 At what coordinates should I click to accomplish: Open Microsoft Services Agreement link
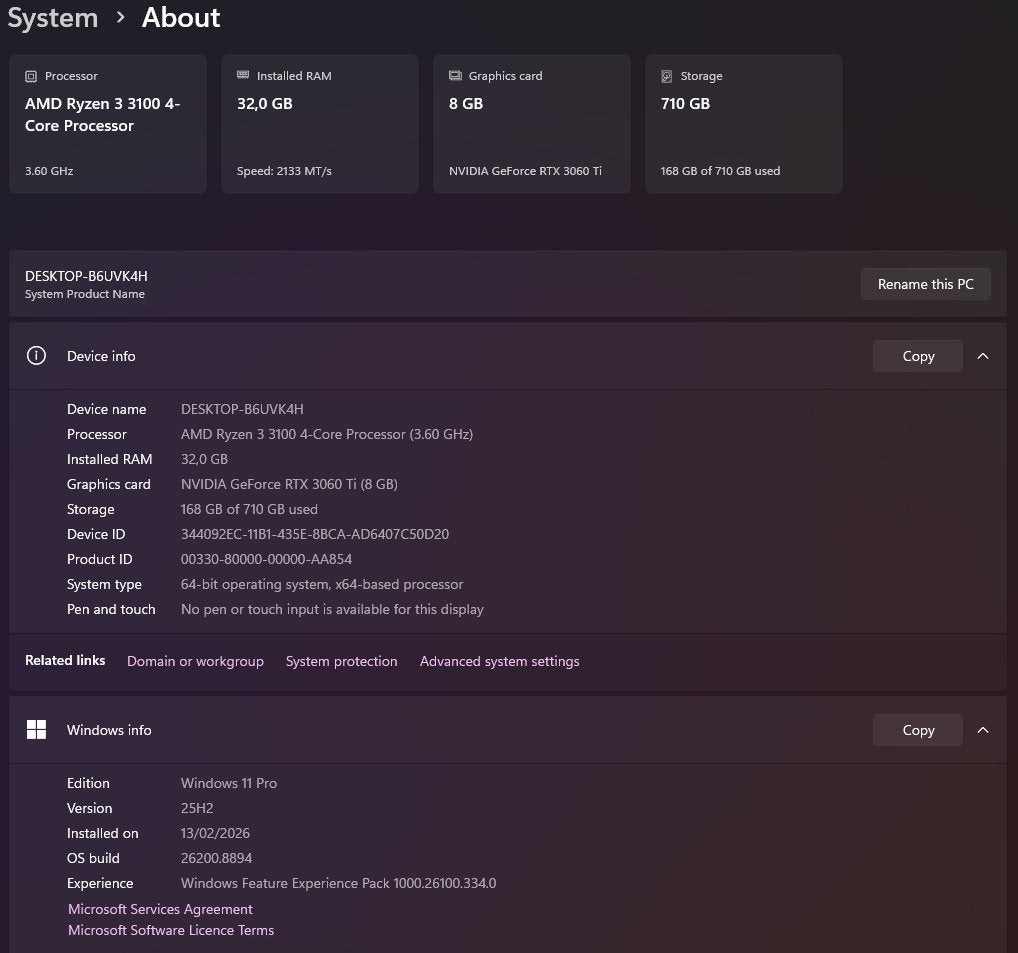[x=160, y=909]
